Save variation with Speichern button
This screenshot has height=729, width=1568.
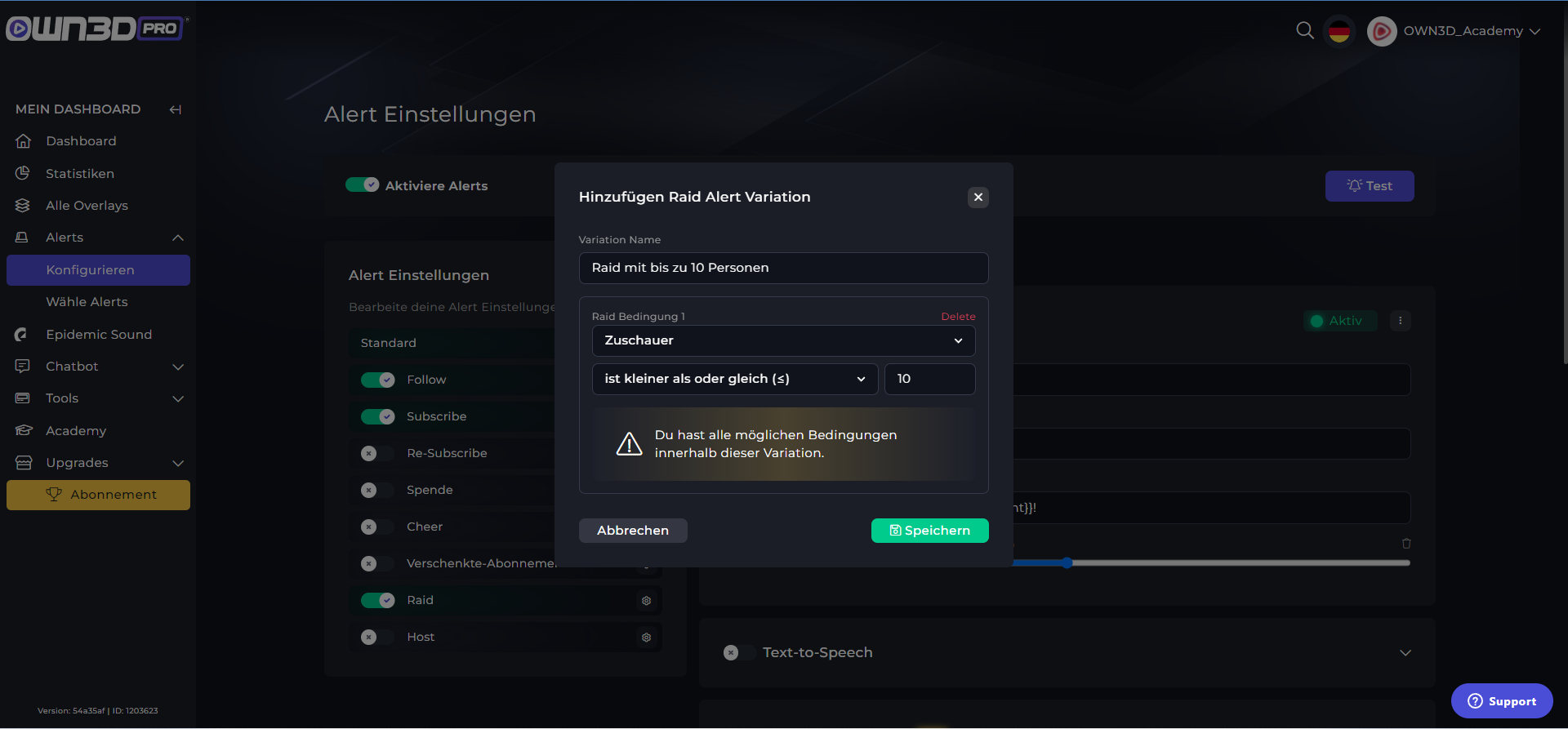click(x=929, y=531)
